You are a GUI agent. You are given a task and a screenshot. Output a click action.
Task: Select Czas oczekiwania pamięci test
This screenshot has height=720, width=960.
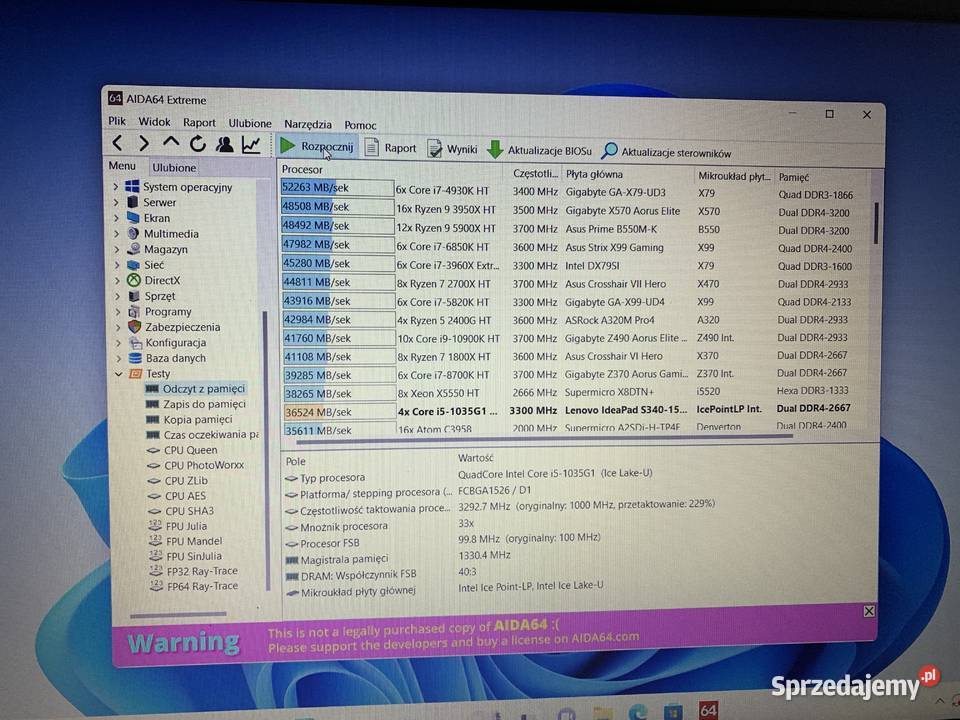pos(203,435)
